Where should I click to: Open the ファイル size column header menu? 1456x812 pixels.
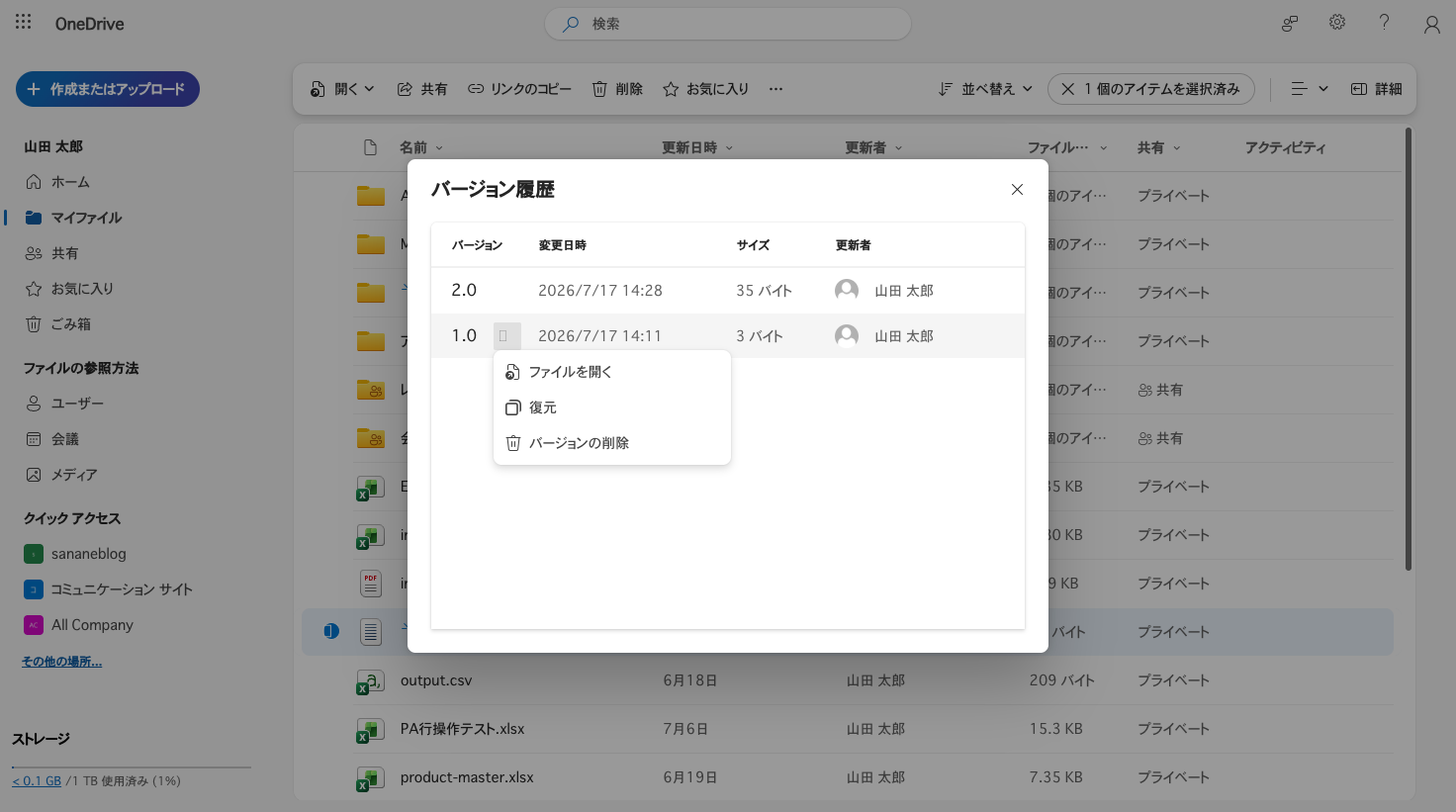1066,147
